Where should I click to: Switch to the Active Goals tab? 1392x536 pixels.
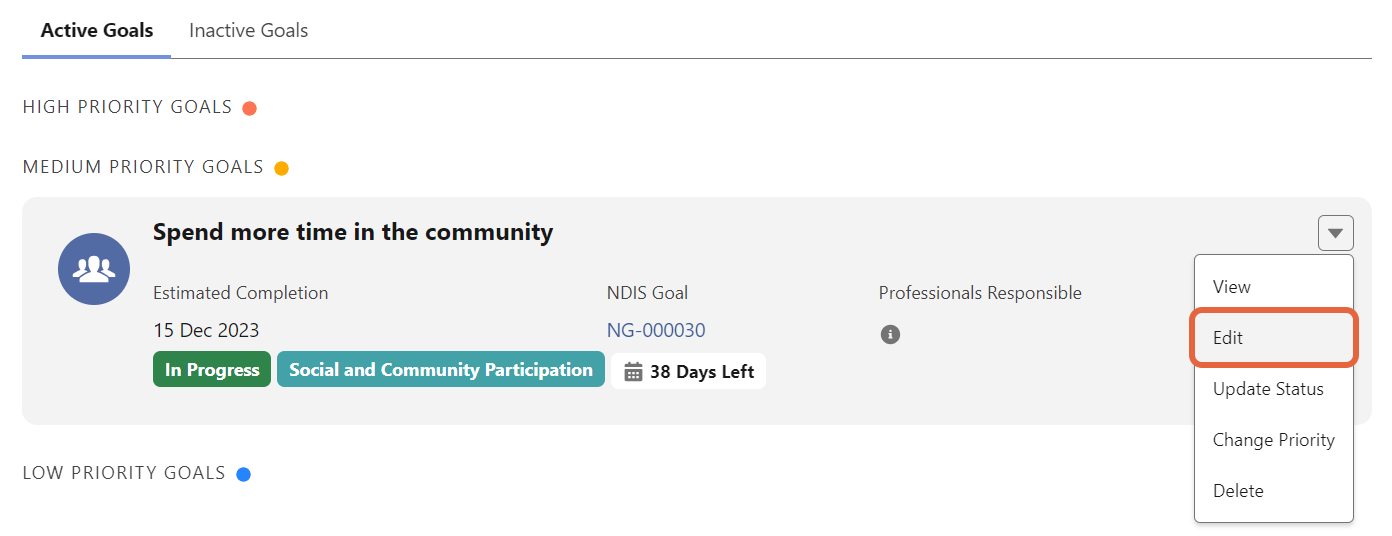(x=97, y=30)
